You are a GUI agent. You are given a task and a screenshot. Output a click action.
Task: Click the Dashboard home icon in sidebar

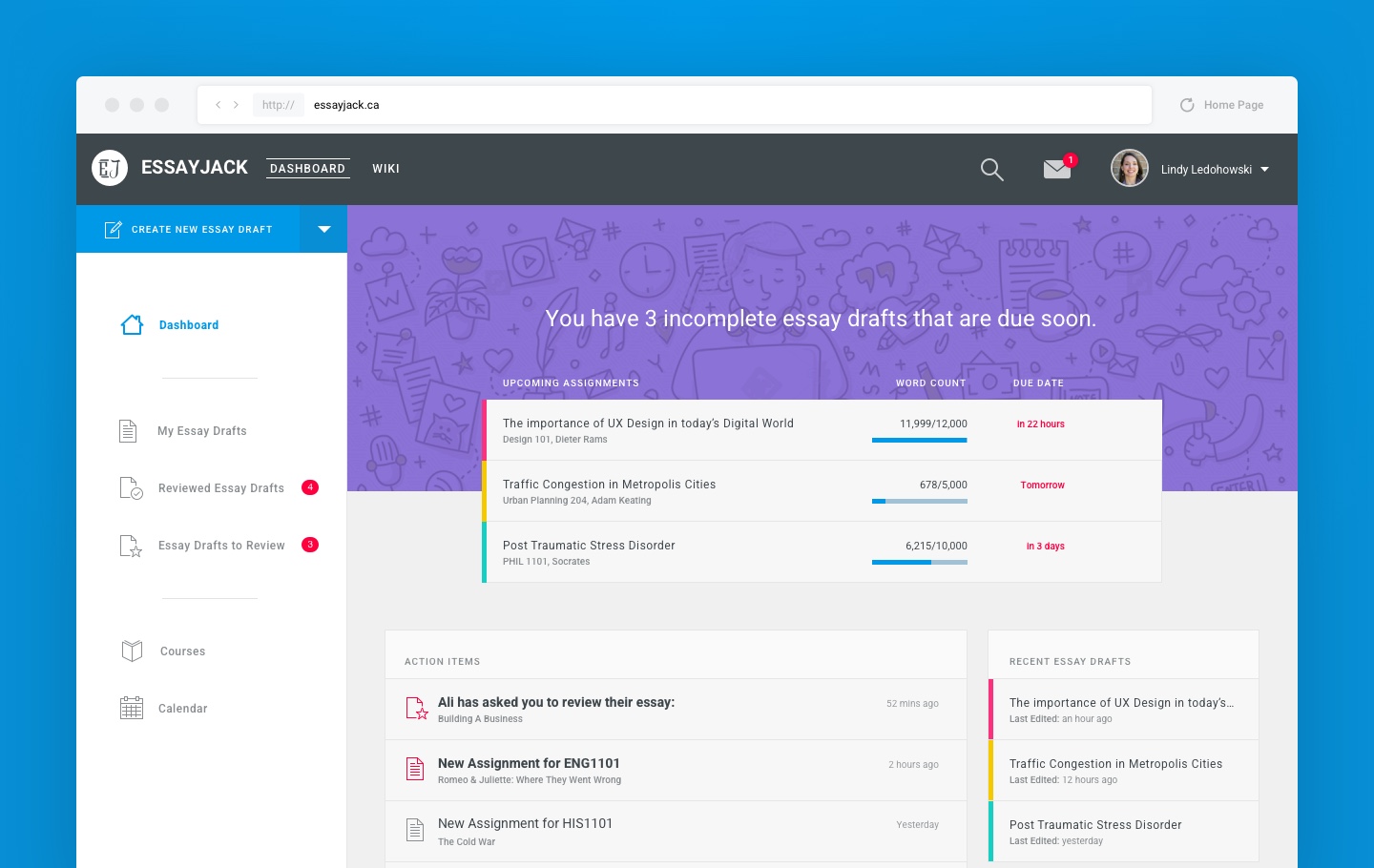[x=133, y=325]
